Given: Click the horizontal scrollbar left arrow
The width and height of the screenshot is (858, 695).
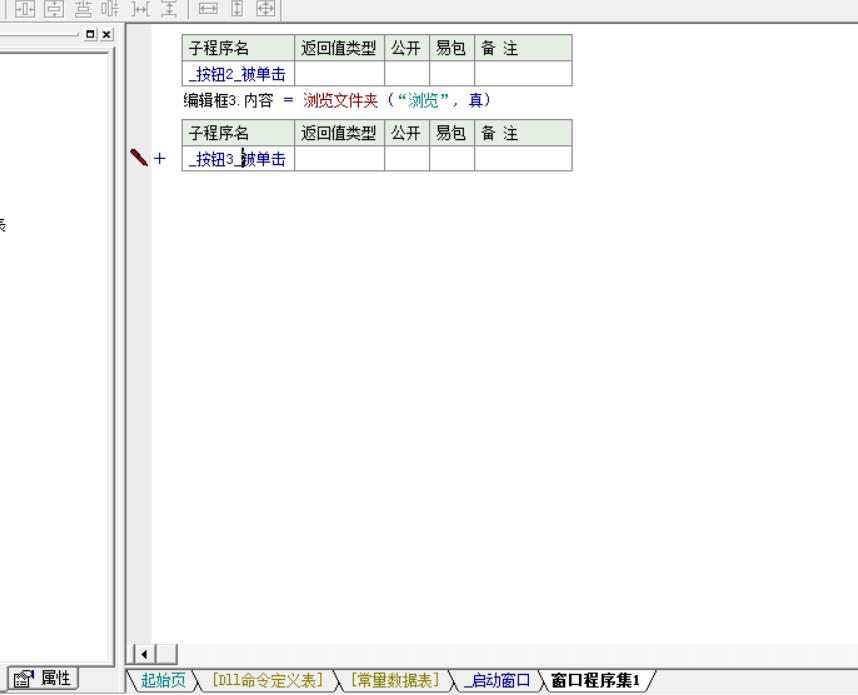Looking at the screenshot, I should (144, 654).
